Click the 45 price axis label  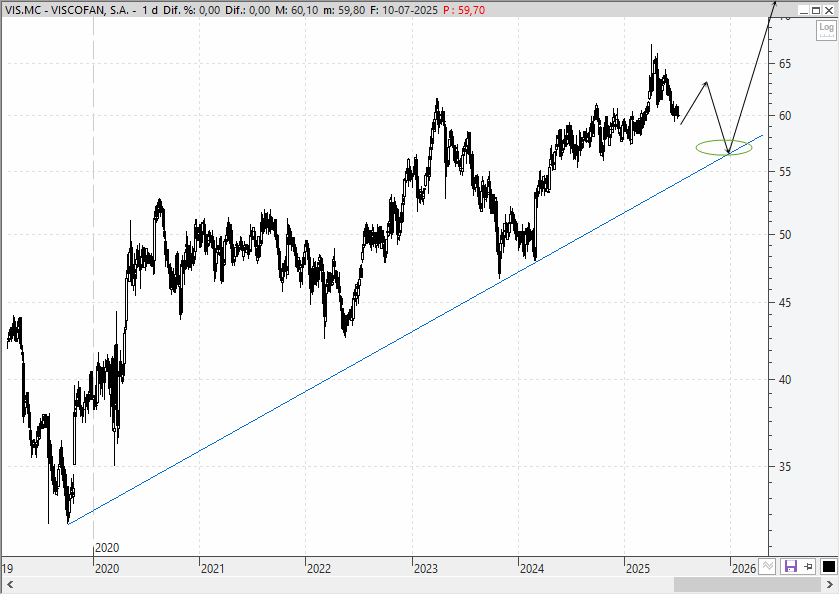pyautogui.click(x=785, y=303)
